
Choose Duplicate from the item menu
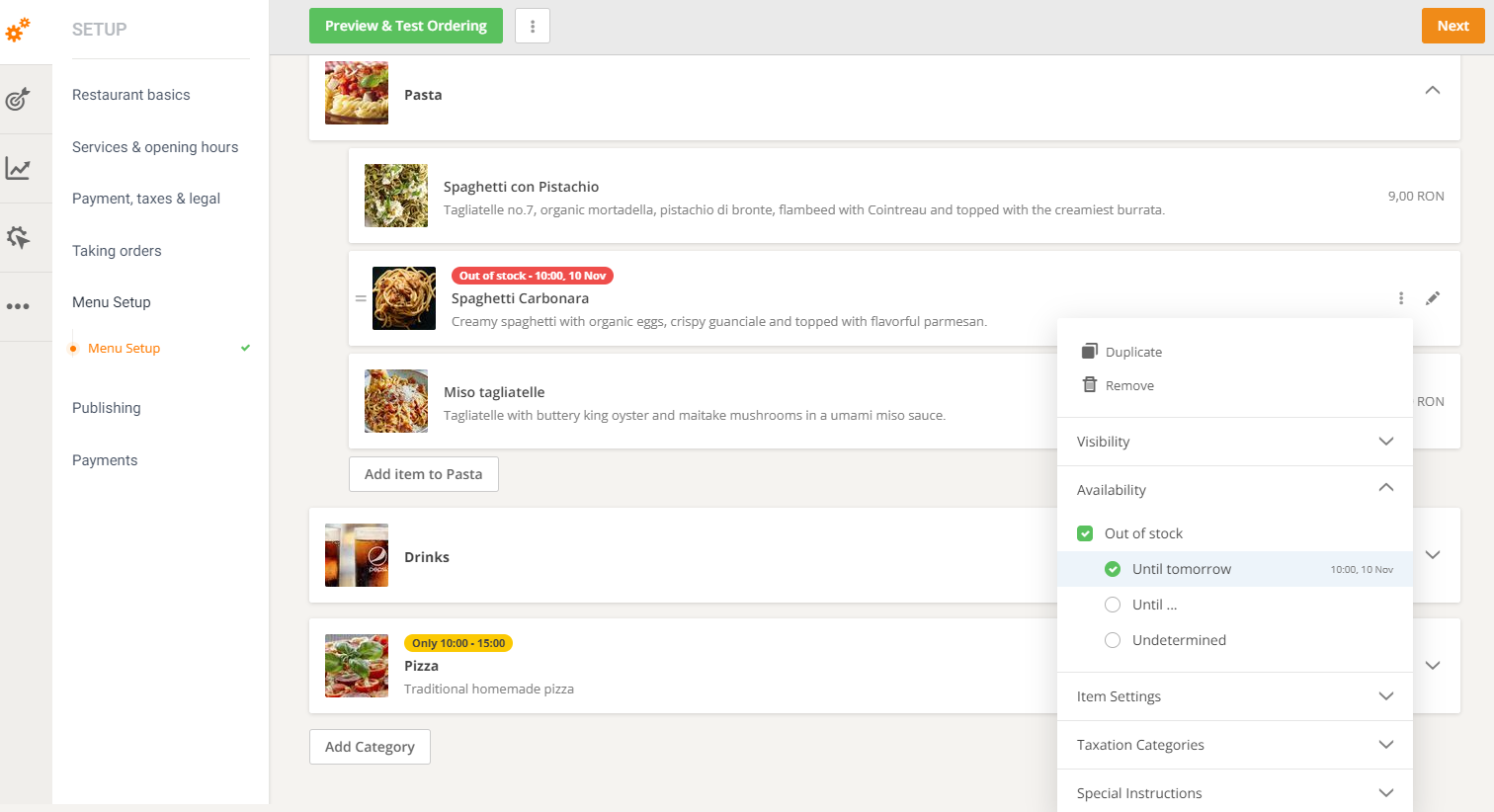(x=1133, y=351)
